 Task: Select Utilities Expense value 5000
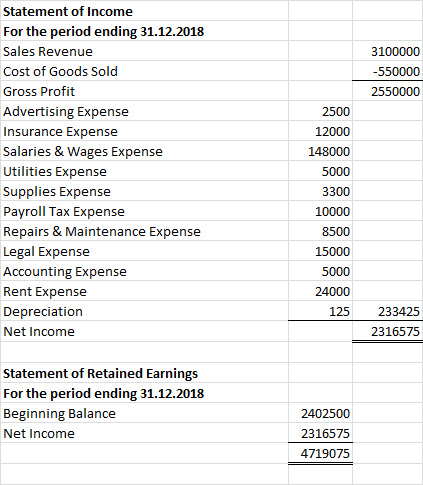point(336,172)
